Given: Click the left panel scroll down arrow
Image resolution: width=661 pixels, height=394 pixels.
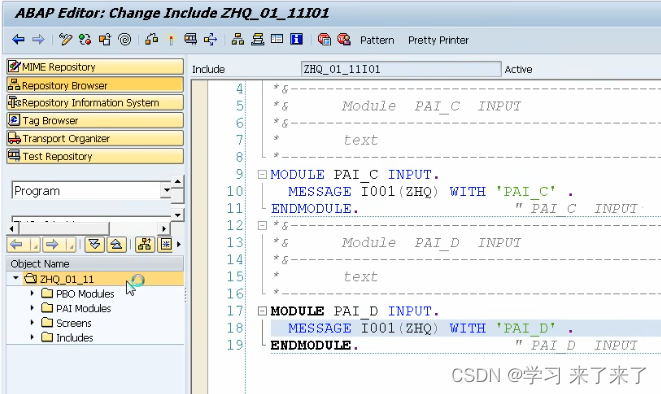Looking at the screenshot, I should [177, 215].
